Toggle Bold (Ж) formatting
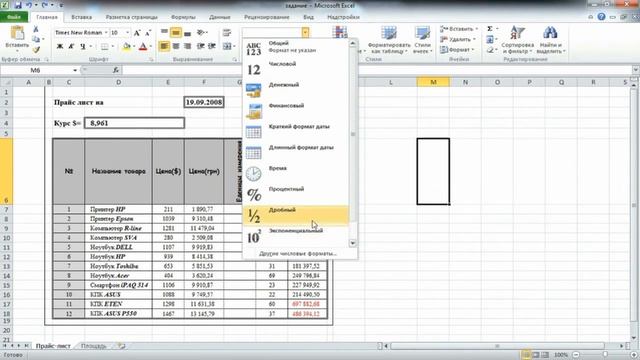 60,47
